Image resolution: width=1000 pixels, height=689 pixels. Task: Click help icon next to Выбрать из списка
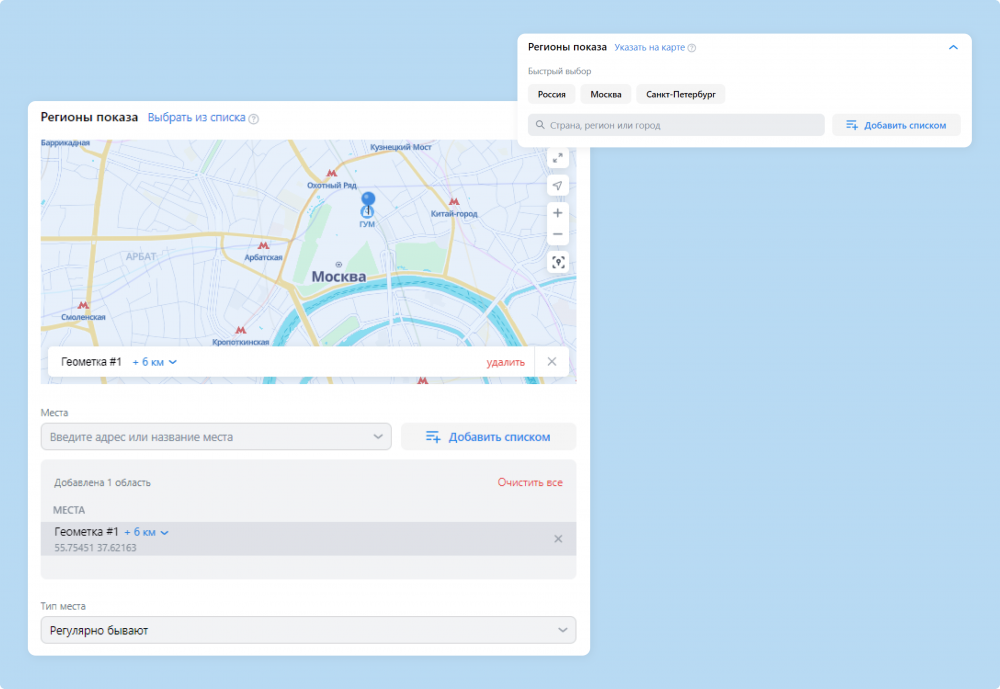[253, 119]
